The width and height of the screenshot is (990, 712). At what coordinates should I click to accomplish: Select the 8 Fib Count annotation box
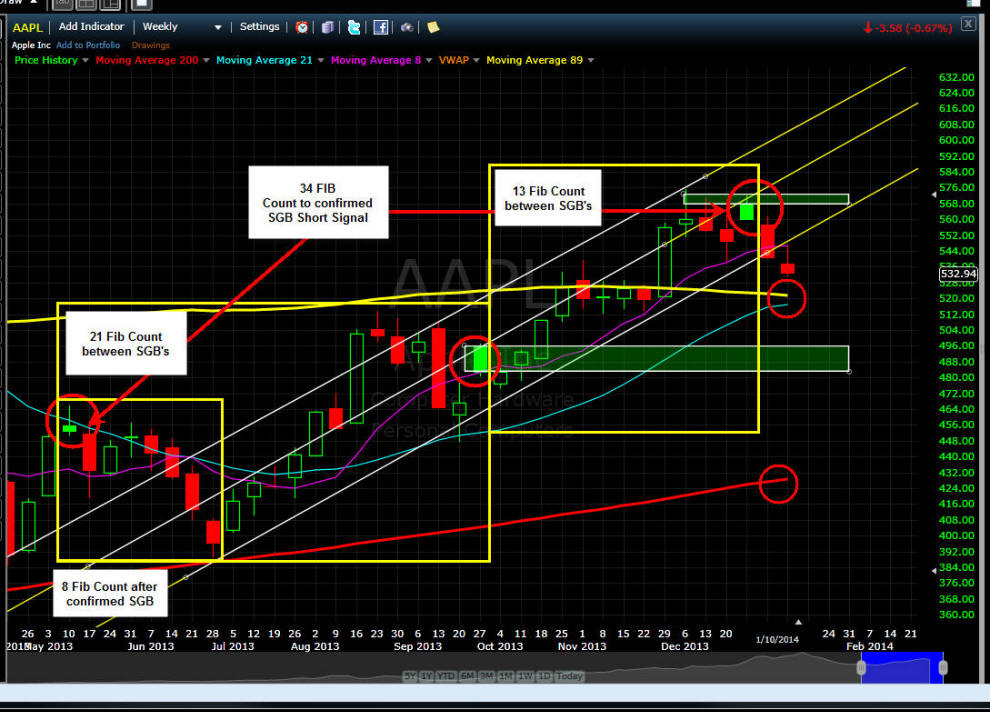pos(110,593)
